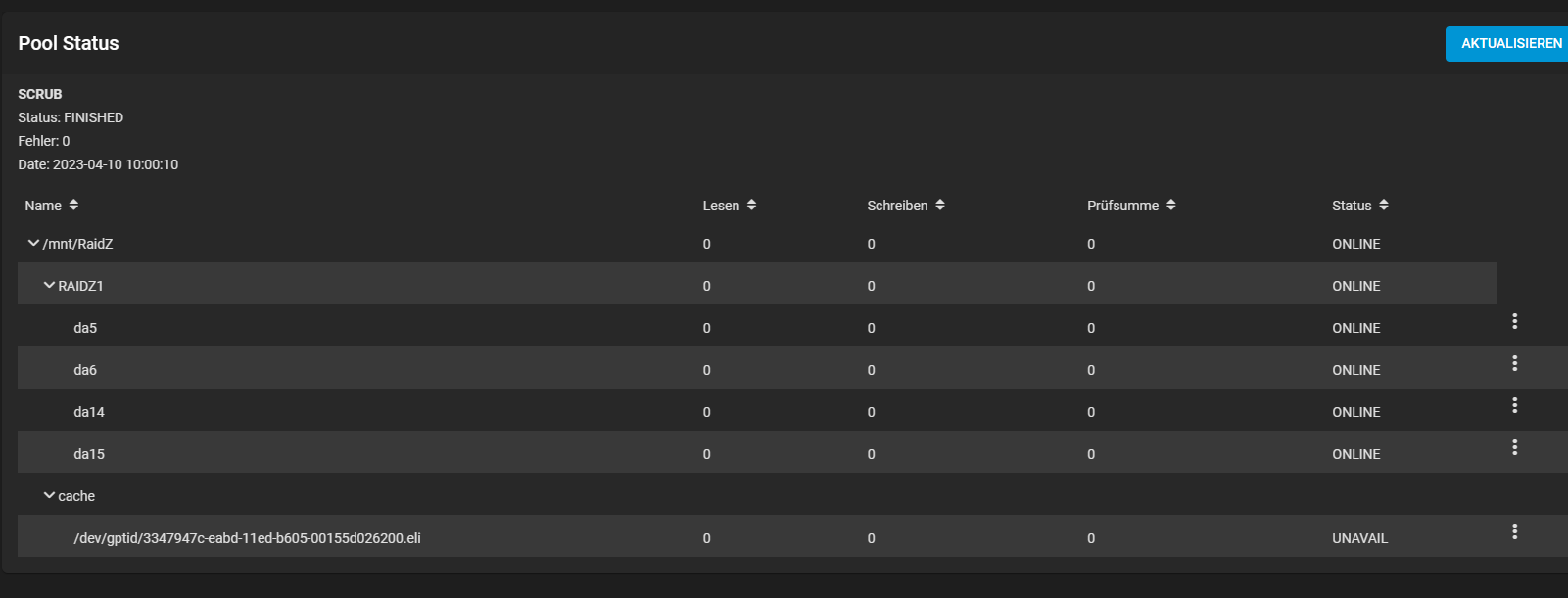Image resolution: width=1568 pixels, height=598 pixels.
Task: Select the gptid .eli cache device entry
Action: [247, 538]
